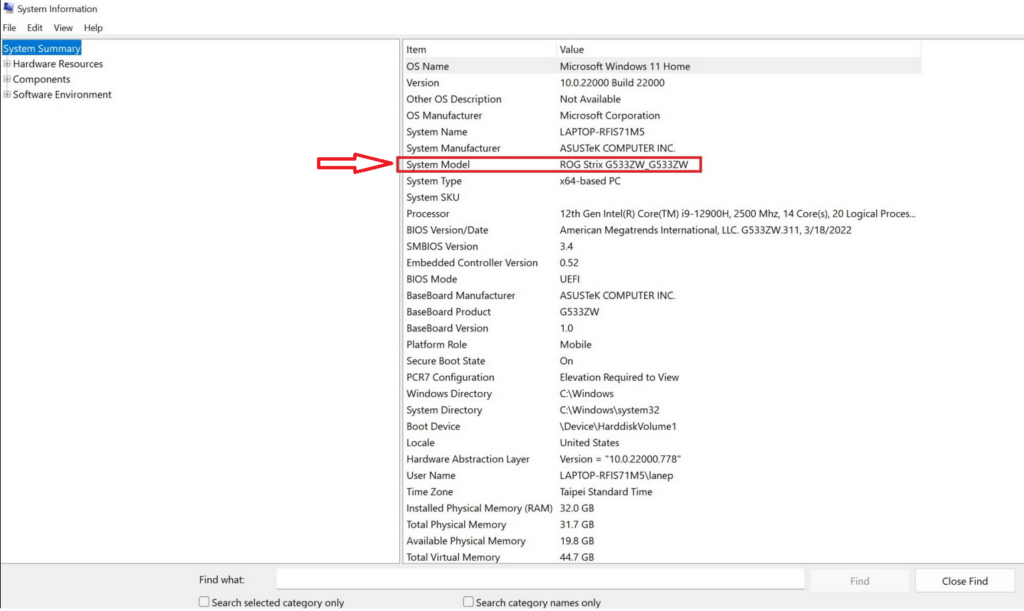This screenshot has height=611, width=1024.
Task: Open the Edit menu
Action: [x=35, y=27]
